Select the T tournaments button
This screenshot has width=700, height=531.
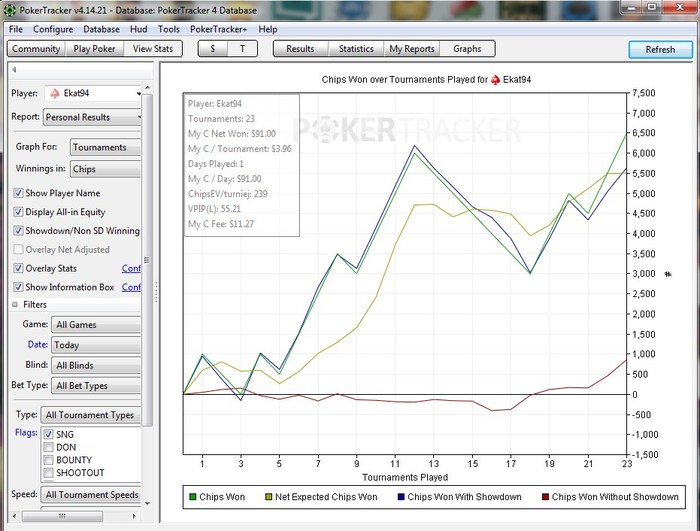(x=242, y=49)
